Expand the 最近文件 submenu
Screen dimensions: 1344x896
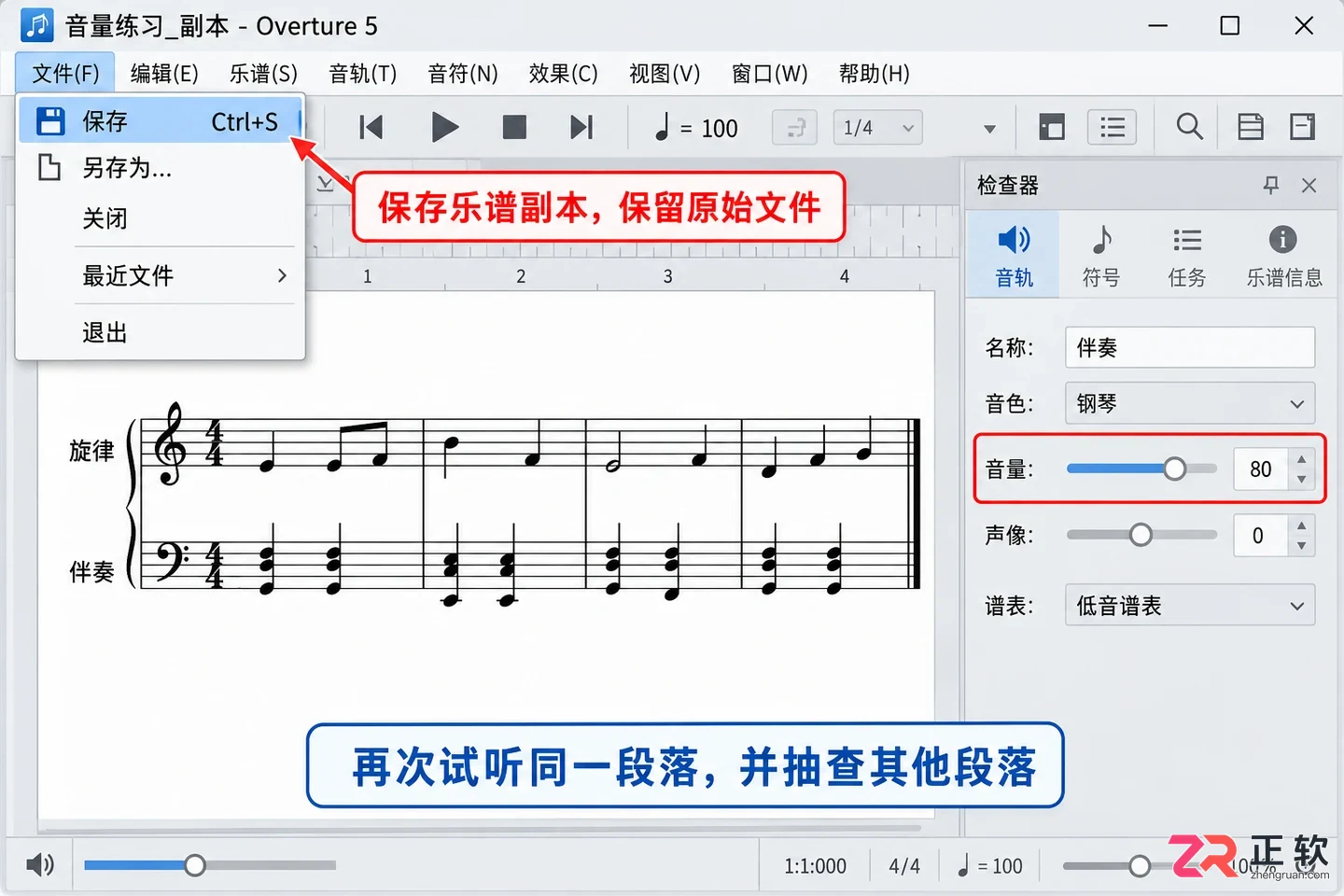click(161, 275)
